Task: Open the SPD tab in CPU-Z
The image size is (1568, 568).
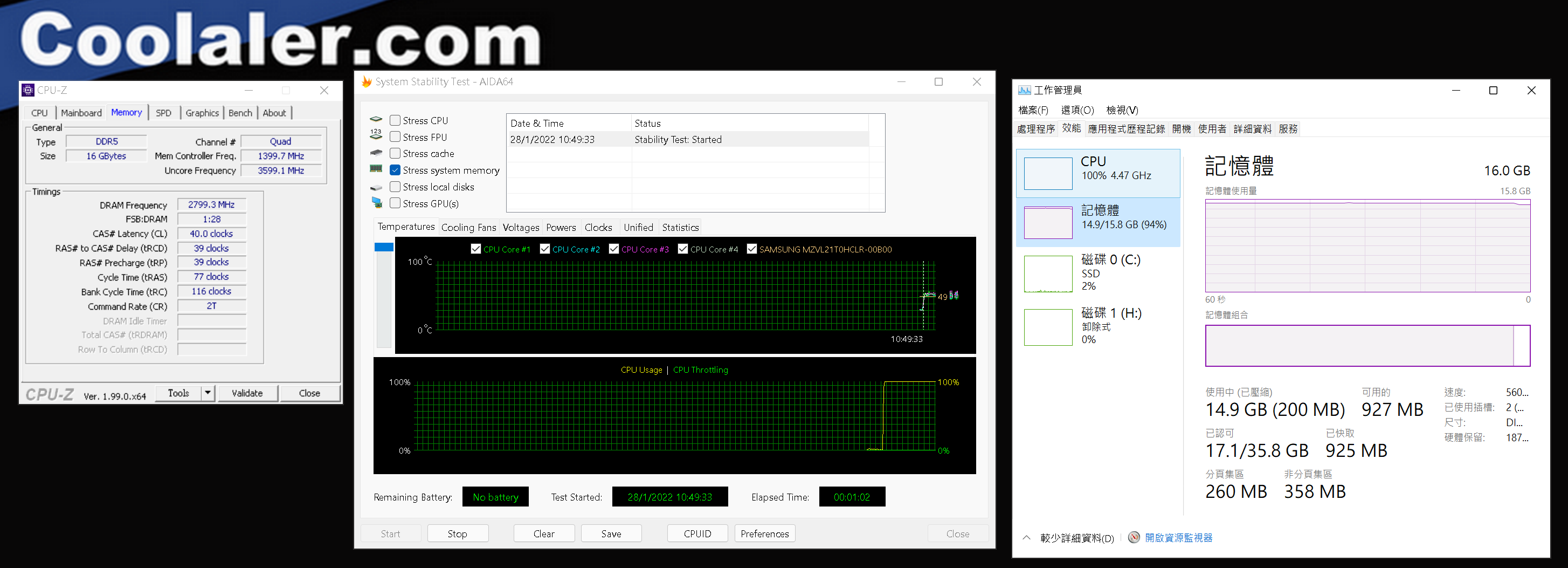Action: (x=163, y=113)
